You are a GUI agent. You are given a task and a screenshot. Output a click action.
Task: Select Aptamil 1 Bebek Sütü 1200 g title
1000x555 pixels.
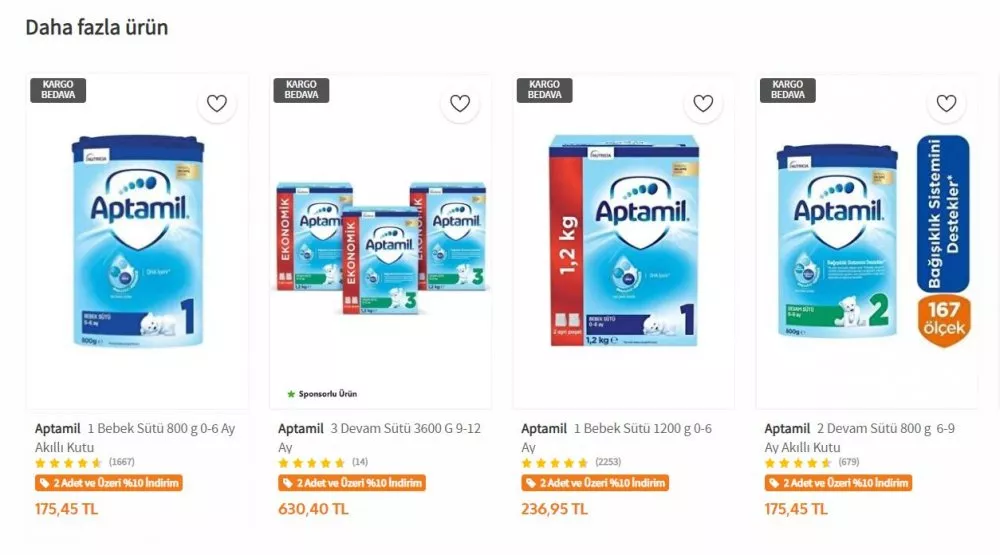point(616,437)
